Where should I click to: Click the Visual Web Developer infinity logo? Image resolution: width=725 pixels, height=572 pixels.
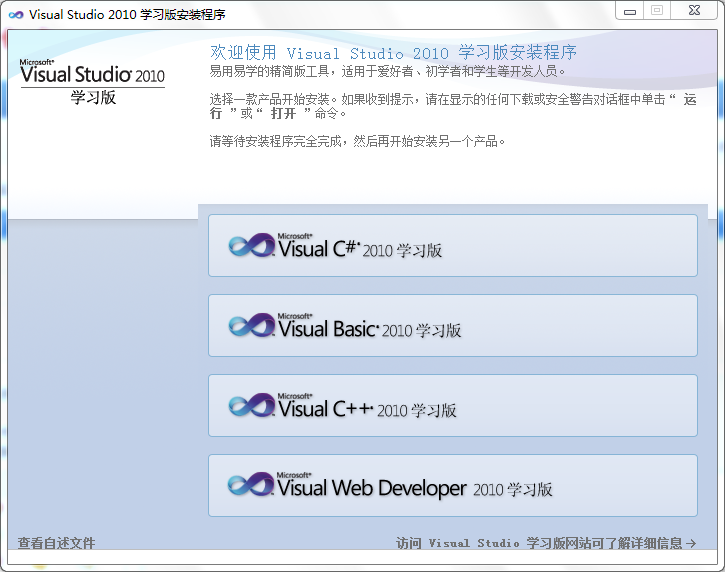(x=251, y=484)
